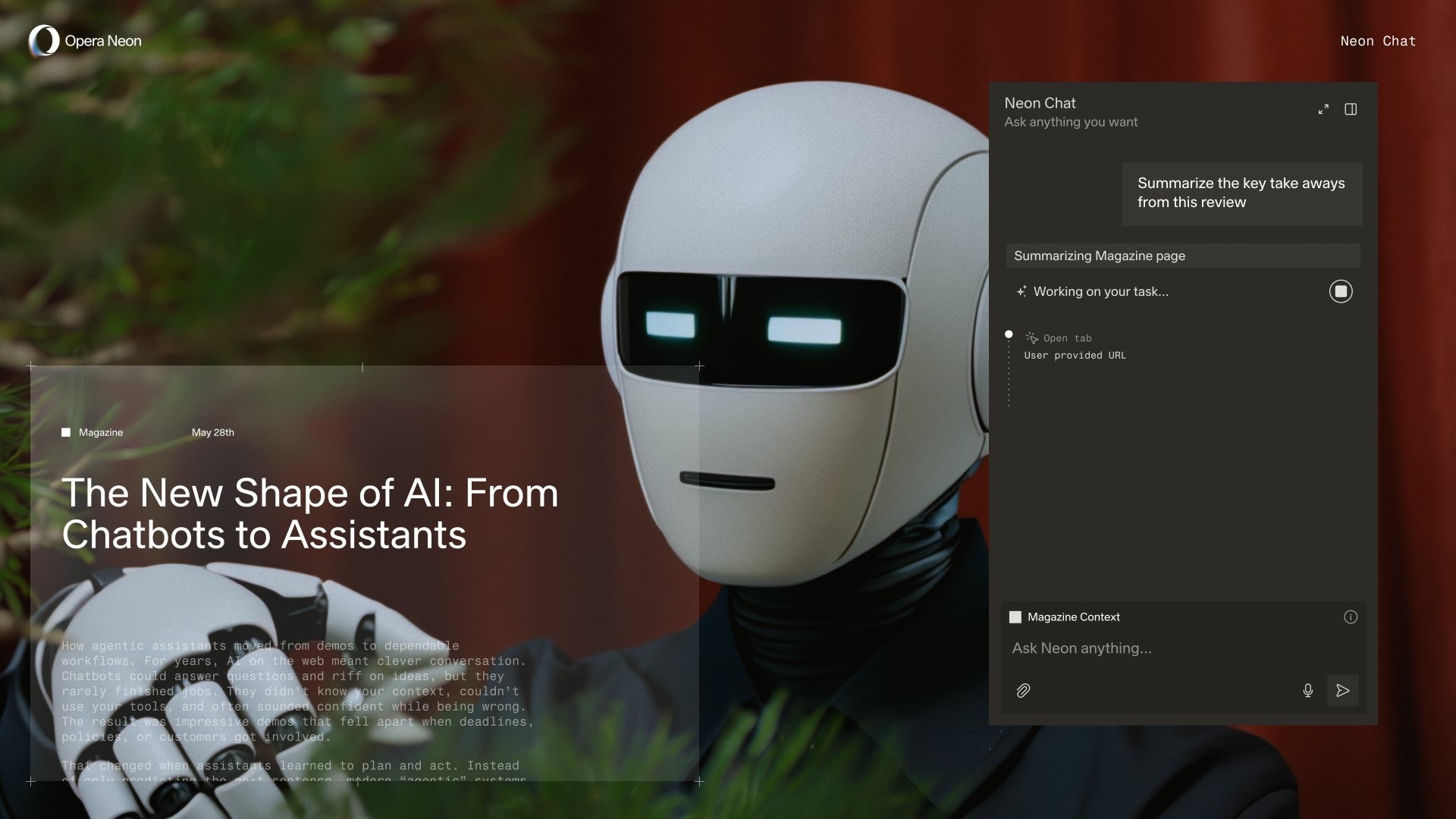Click the Open tab cursor icon

click(x=1032, y=338)
